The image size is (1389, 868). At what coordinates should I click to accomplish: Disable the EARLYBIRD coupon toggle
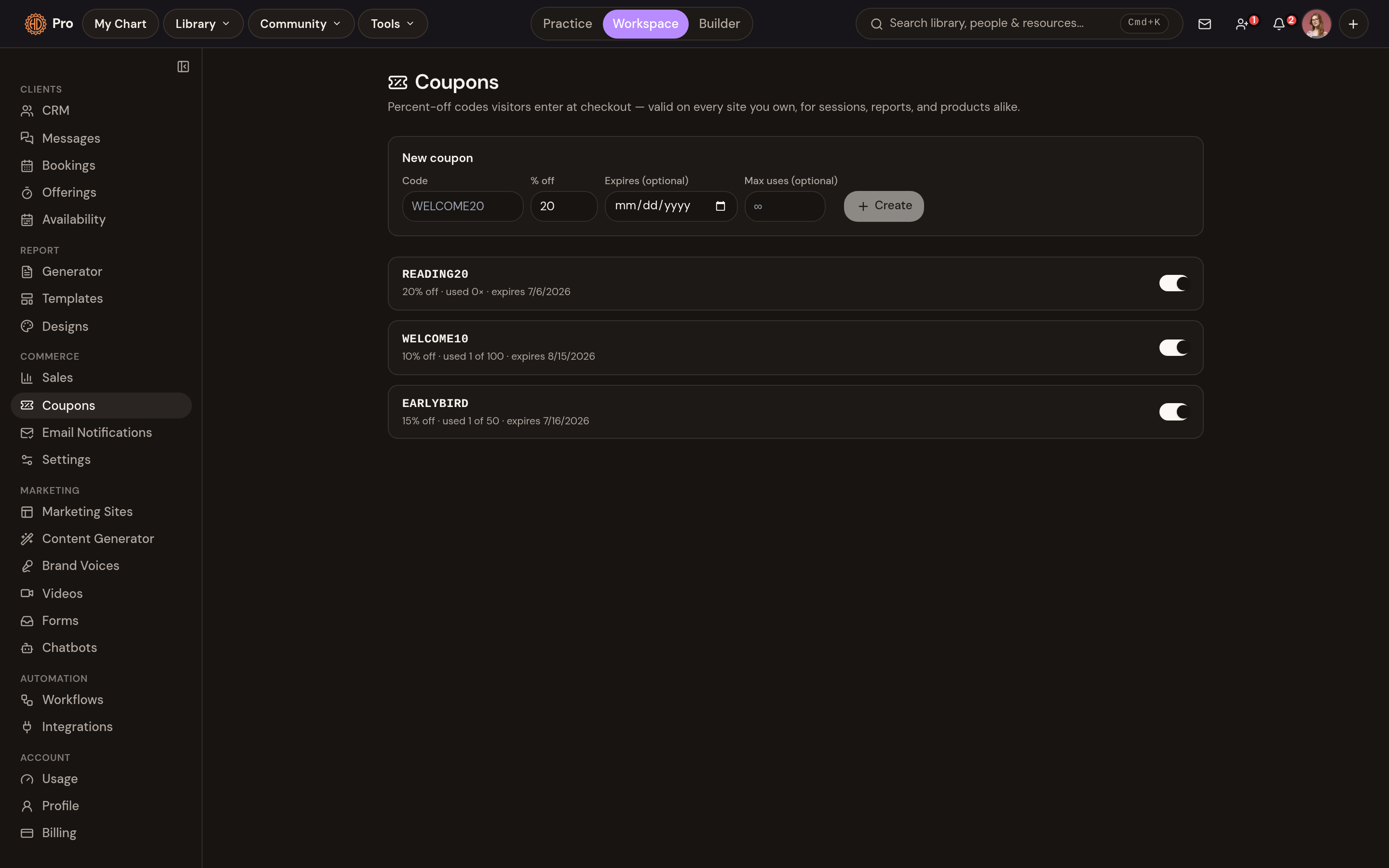[1173, 412]
